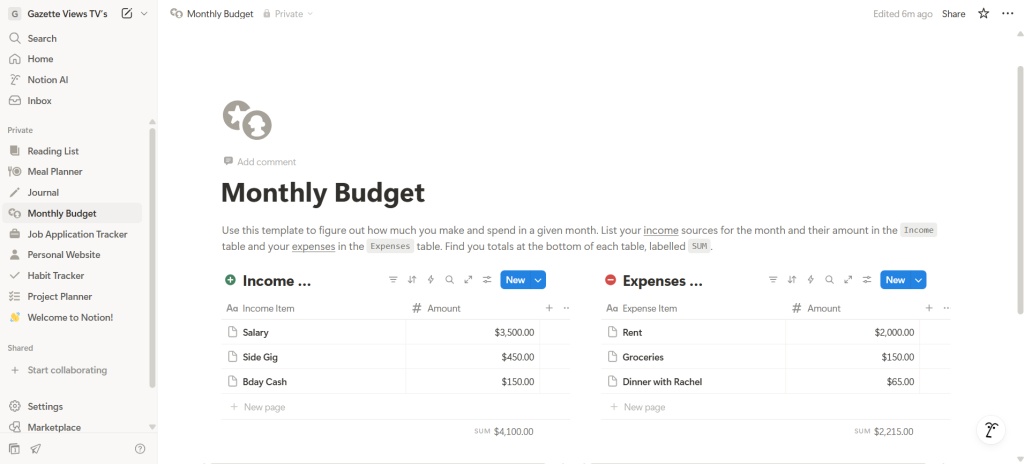The image size is (1024, 464).
Task: Open the Salary row
Action: click(x=255, y=333)
